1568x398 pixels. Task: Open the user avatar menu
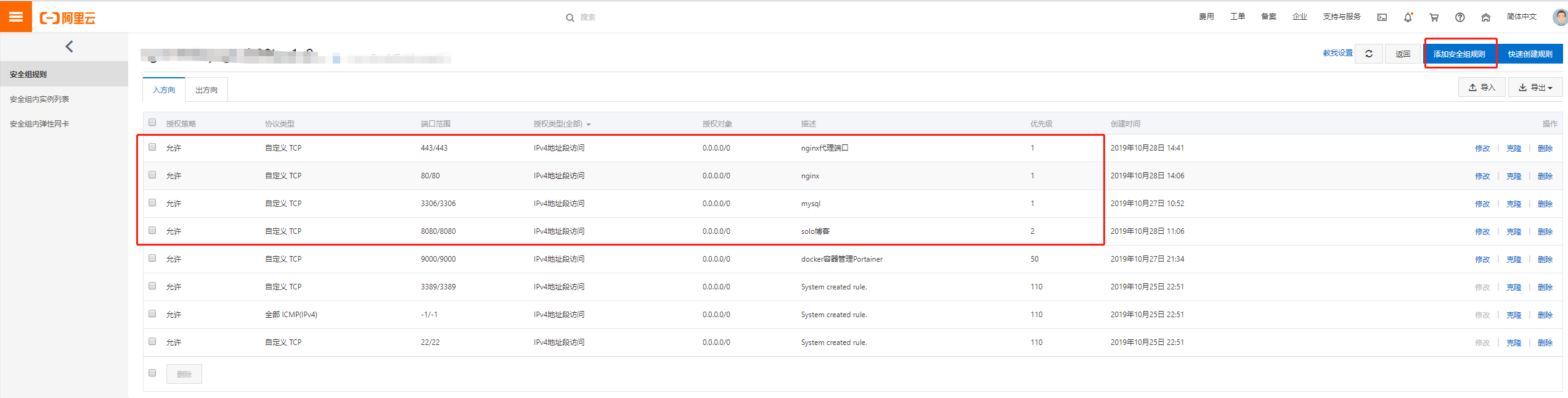tap(1559, 17)
